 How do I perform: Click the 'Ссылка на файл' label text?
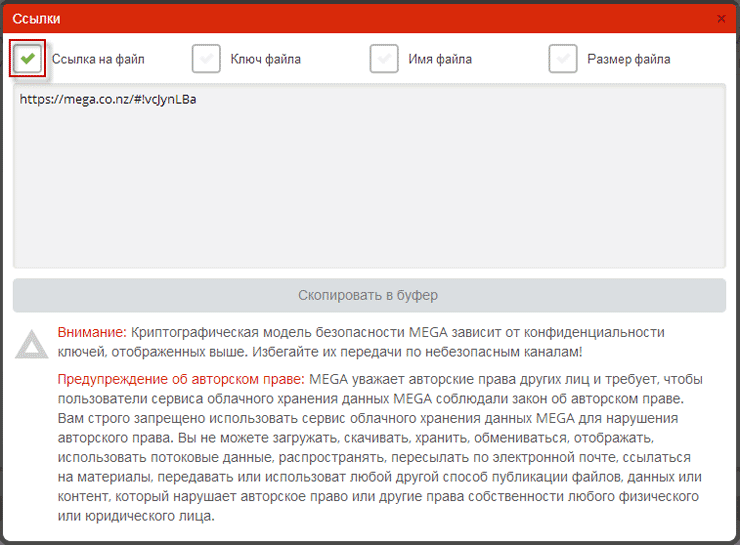98,59
